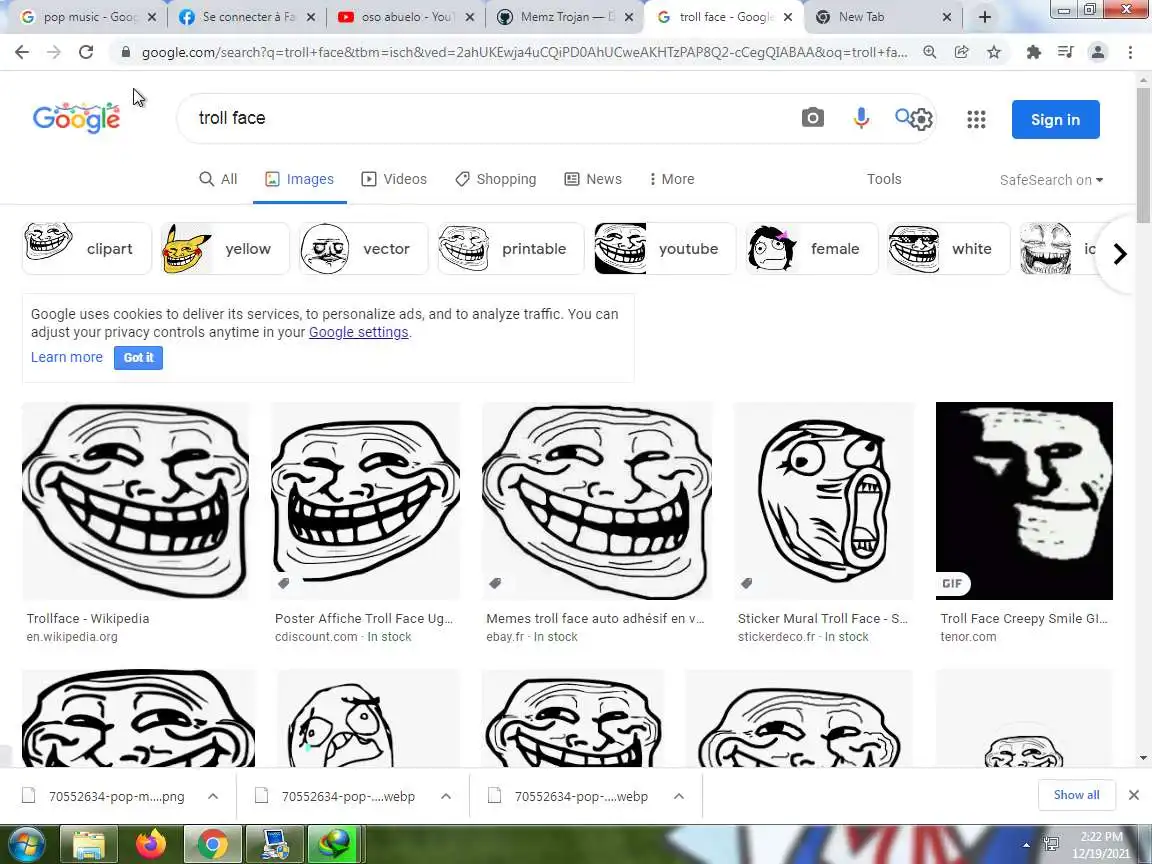Screen dimensions: 1152x864
Task: Open the Sticker Mural Troll Face thumbnail
Action: pyautogui.click(x=824, y=501)
